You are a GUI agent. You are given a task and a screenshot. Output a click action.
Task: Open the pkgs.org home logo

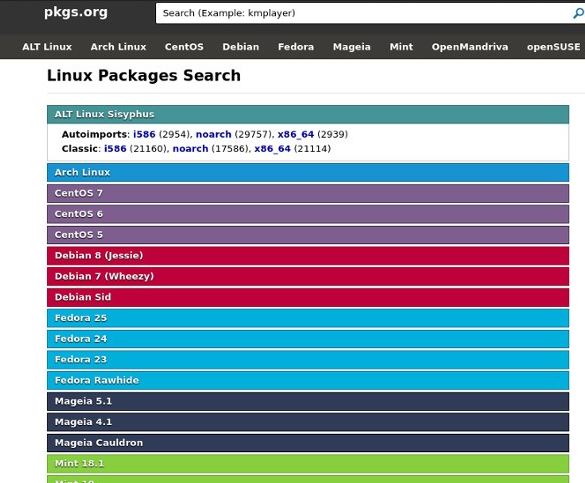[x=76, y=12]
